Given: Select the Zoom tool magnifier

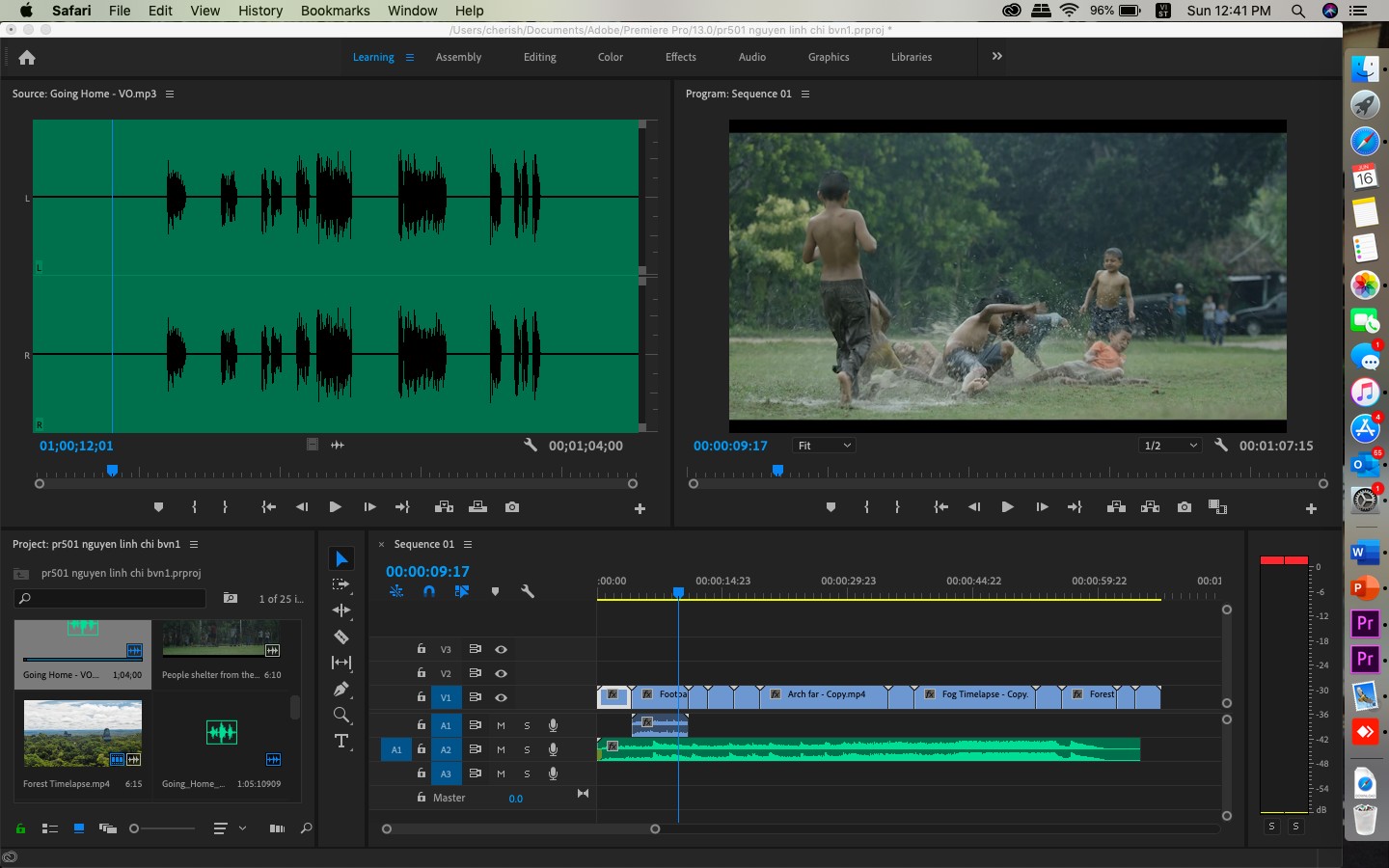Looking at the screenshot, I should pyautogui.click(x=341, y=715).
